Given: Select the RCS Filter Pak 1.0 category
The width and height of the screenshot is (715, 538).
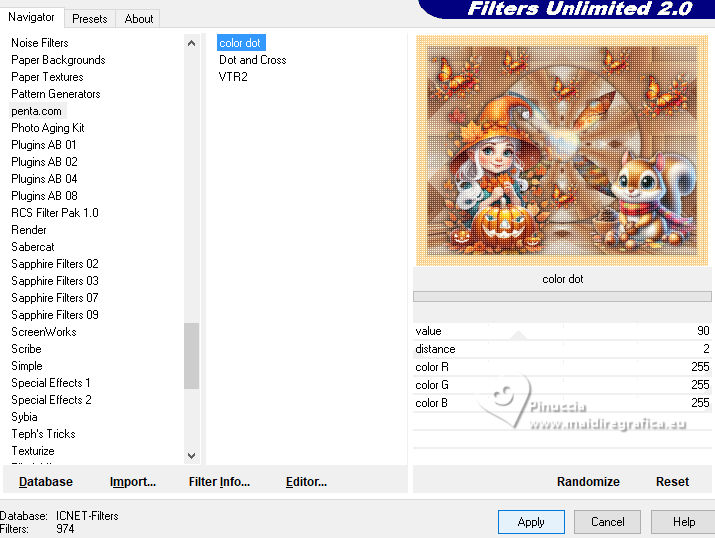Looking at the screenshot, I should 55,213.
